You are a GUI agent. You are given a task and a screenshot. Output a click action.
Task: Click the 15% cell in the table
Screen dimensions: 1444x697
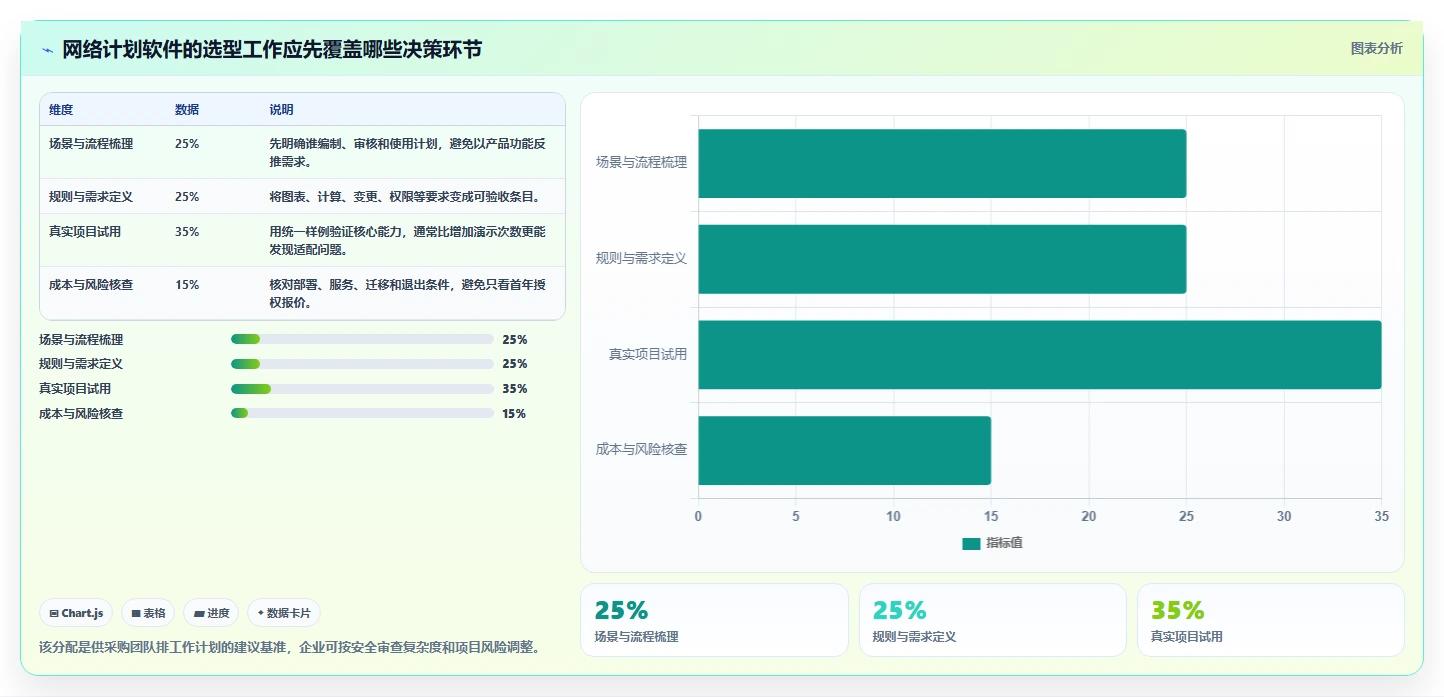(187, 285)
